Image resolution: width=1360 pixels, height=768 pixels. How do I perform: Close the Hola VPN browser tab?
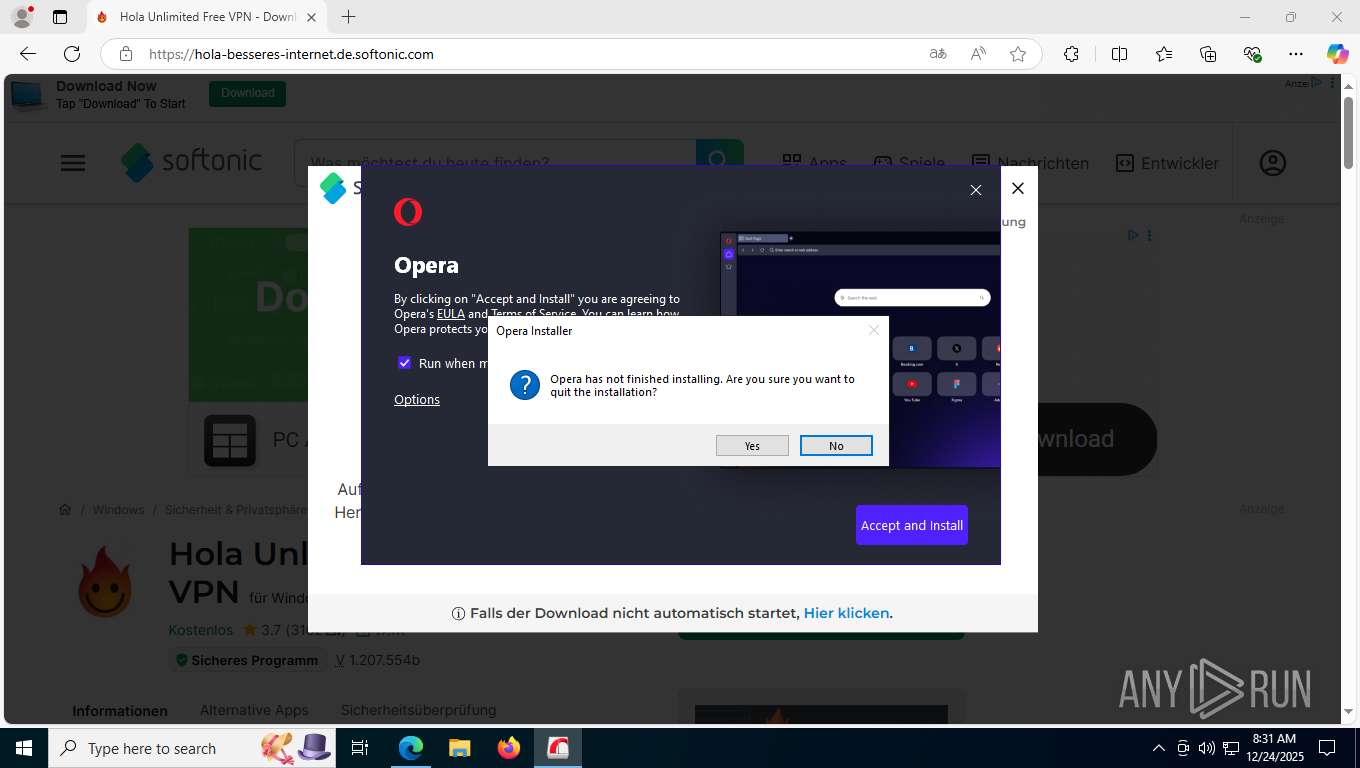pos(311,17)
